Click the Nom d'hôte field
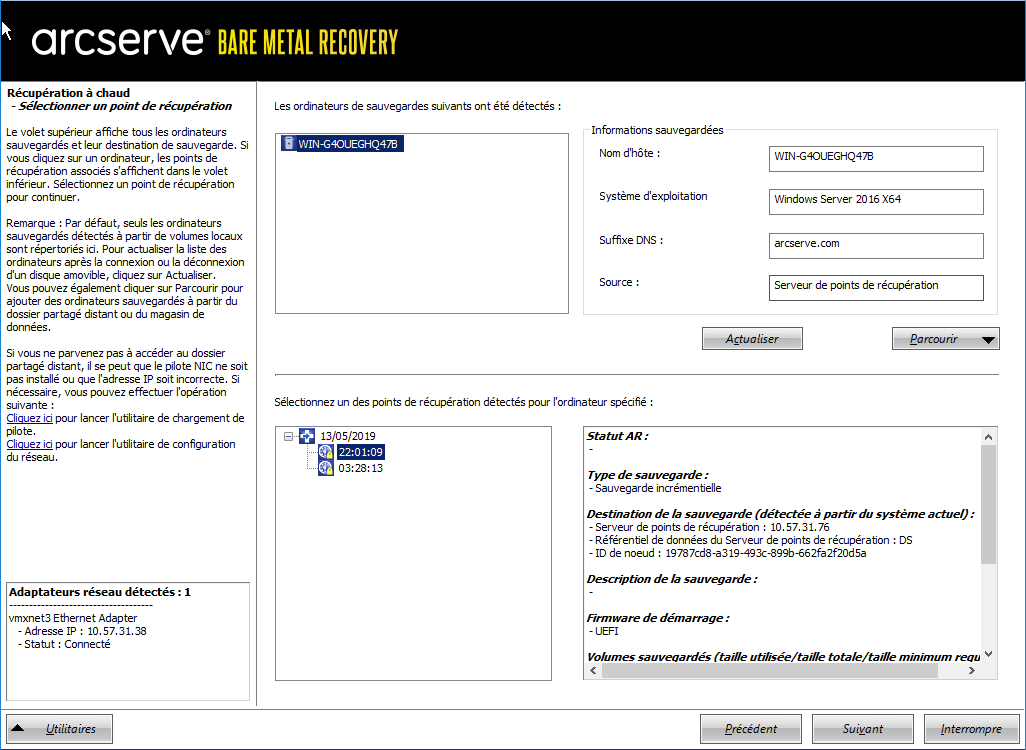 [x=876, y=158]
